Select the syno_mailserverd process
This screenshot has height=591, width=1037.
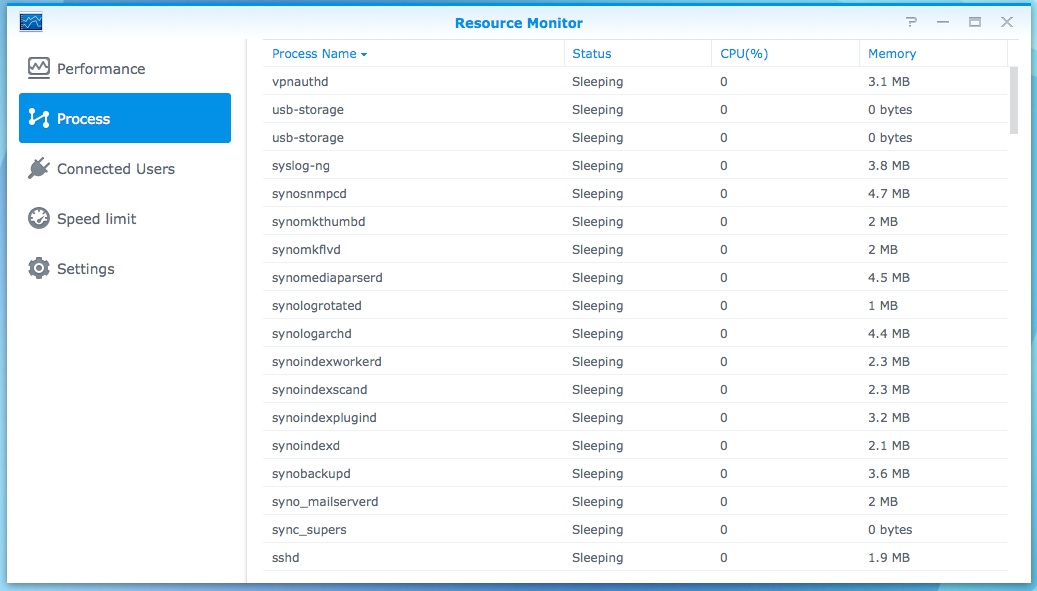(x=635, y=501)
